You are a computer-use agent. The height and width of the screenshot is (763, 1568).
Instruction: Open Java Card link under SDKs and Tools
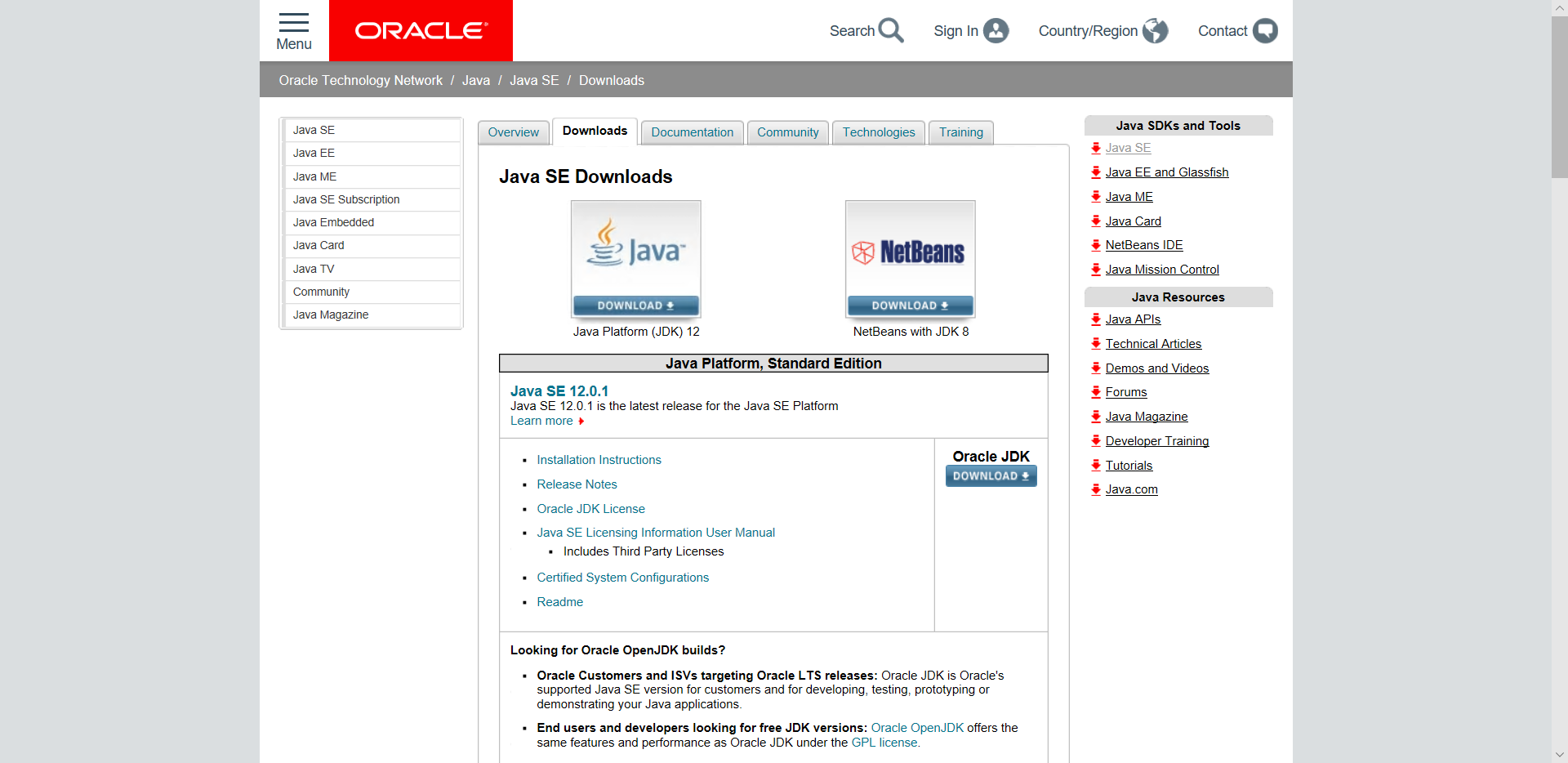click(x=1133, y=221)
